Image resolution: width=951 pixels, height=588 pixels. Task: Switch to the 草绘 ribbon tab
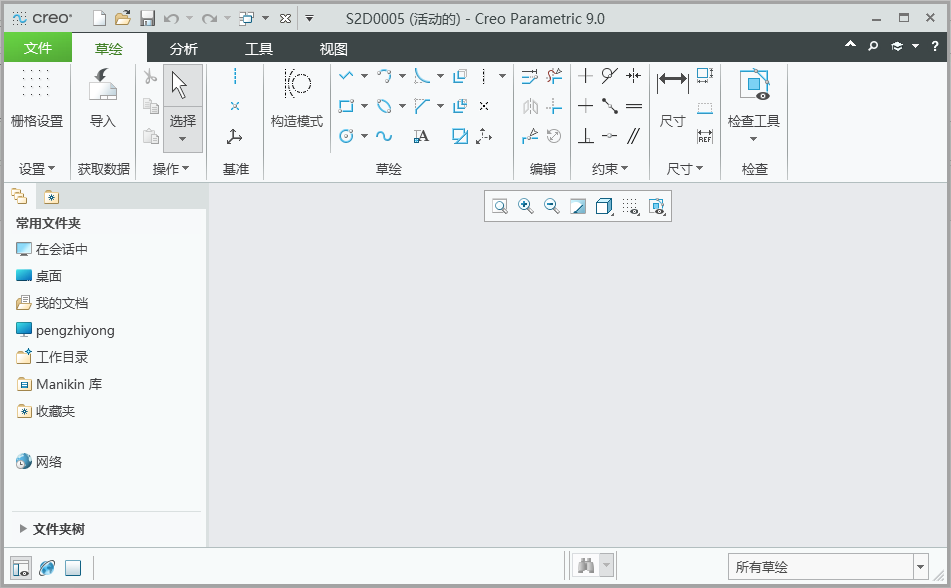(109, 49)
